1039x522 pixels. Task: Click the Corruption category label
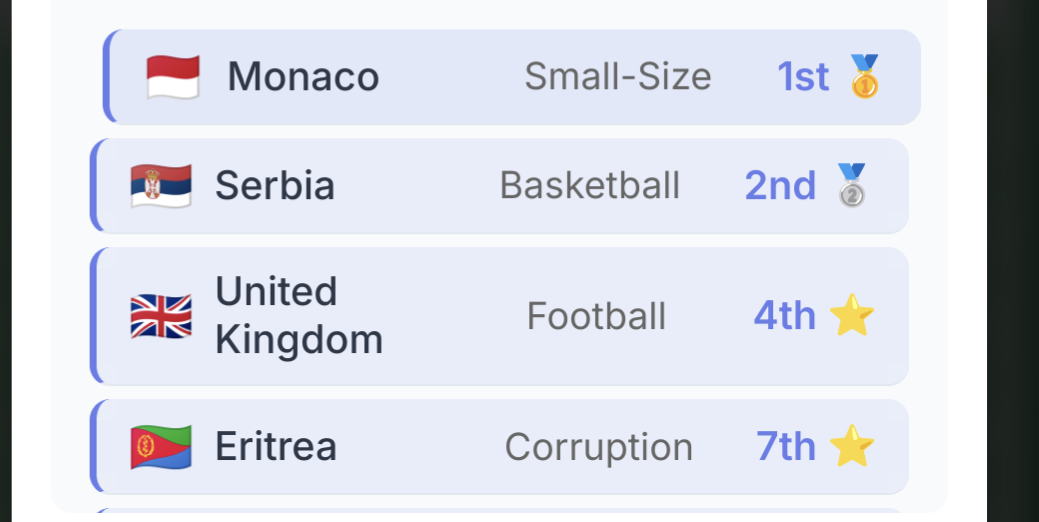tap(599, 446)
